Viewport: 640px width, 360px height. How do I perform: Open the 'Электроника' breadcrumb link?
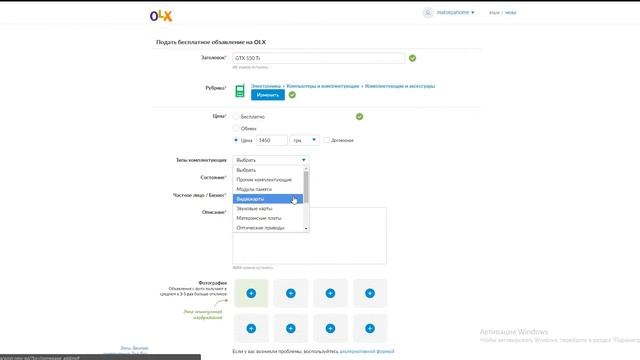[x=266, y=86]
